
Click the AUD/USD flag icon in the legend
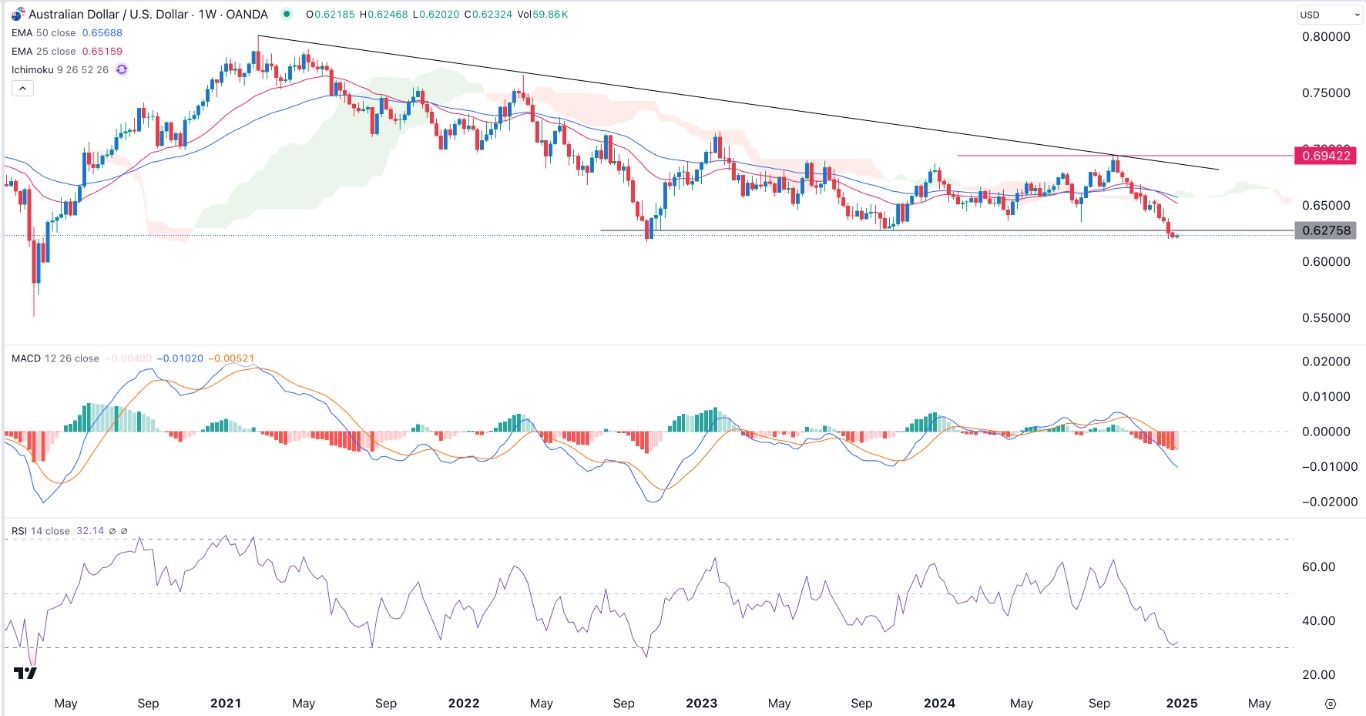coord(17,14)
